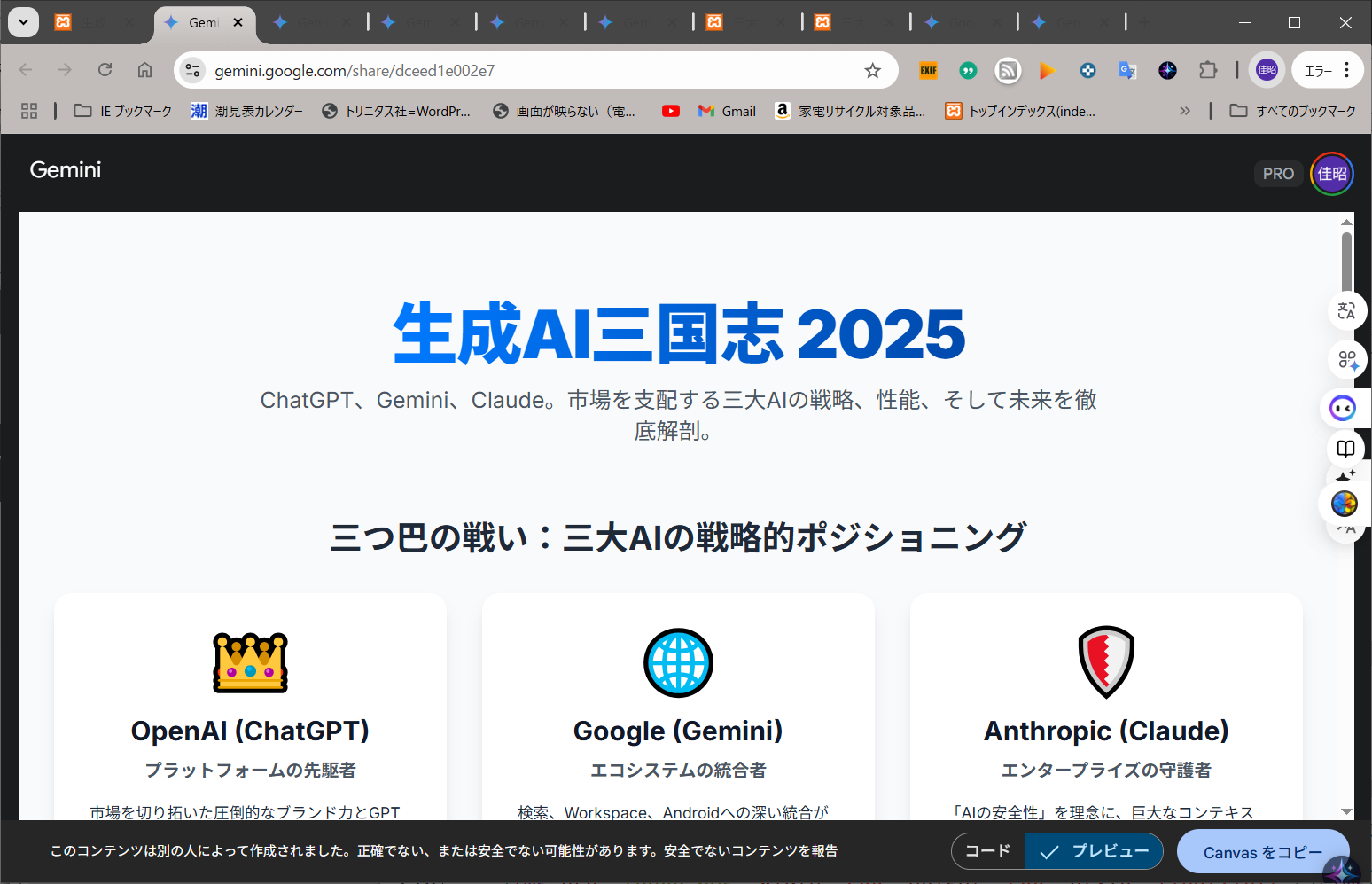1372x884 pixels.
Task: Close the active Gemini tab
Action: coord(238,23)
